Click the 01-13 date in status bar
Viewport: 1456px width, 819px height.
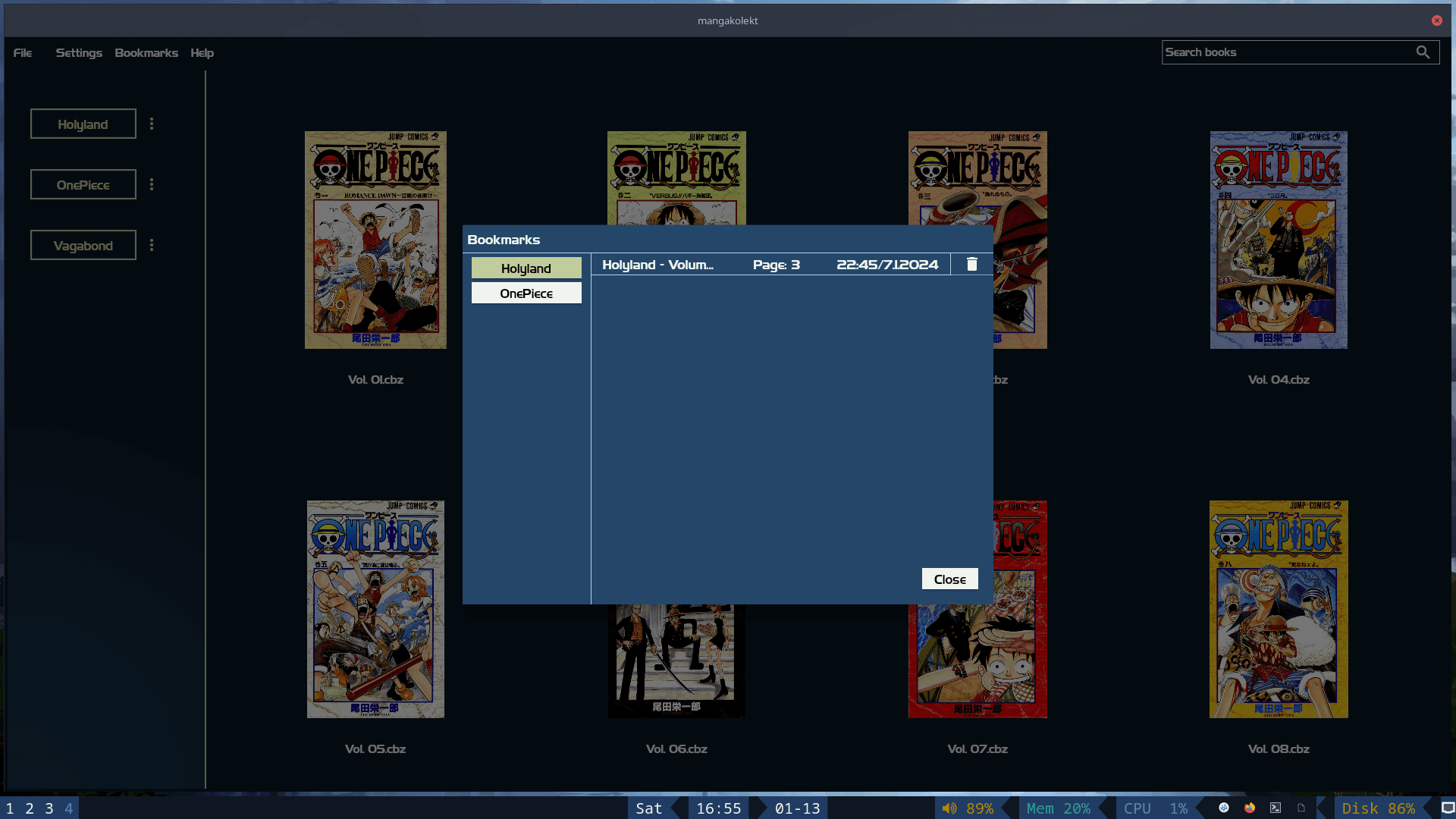pos(798,808)
